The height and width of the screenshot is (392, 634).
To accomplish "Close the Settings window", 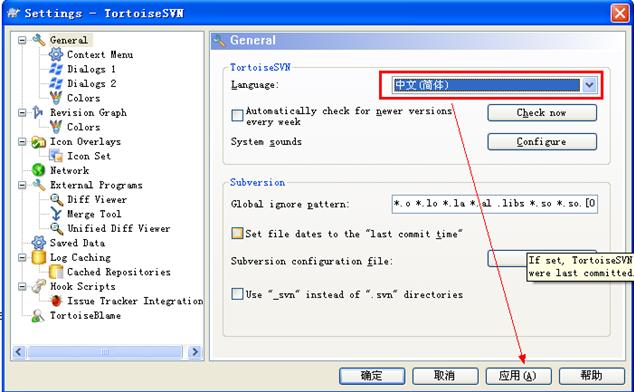I will pos(619,13).
